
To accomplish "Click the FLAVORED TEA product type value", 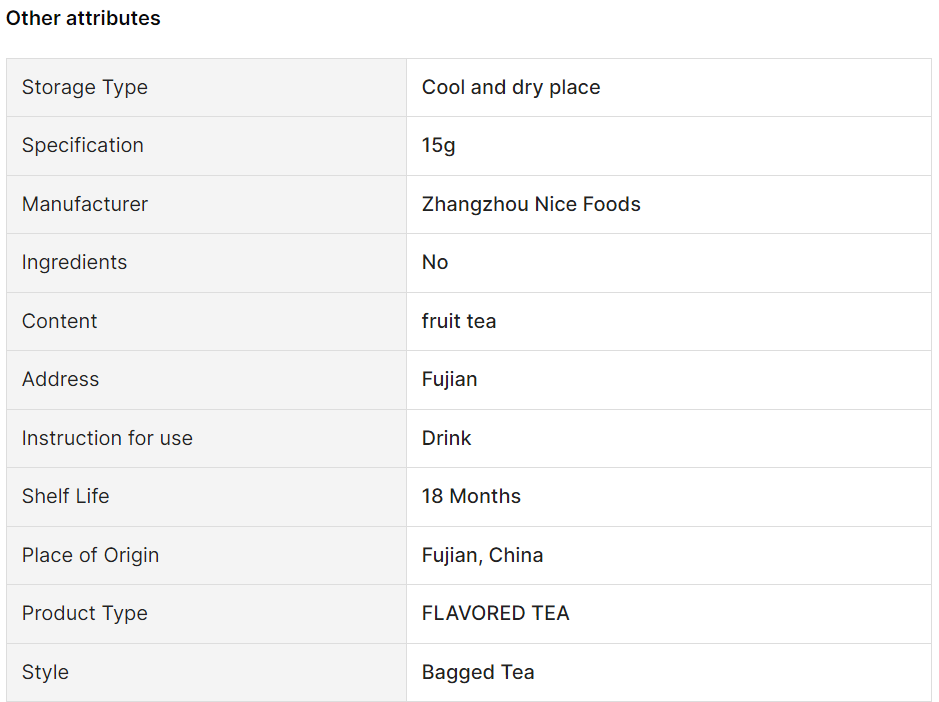I will (495, 613).
